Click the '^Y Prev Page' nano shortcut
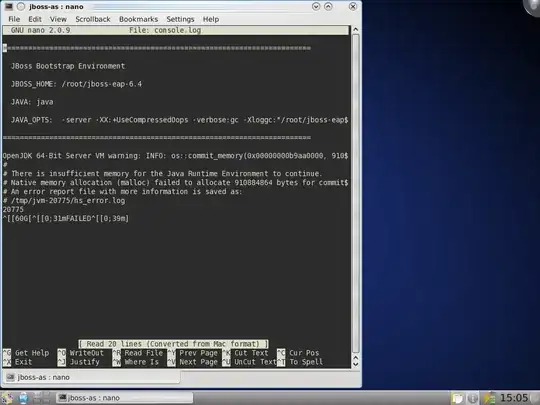This screenshot has width=540, height=405. click(193, 353)
